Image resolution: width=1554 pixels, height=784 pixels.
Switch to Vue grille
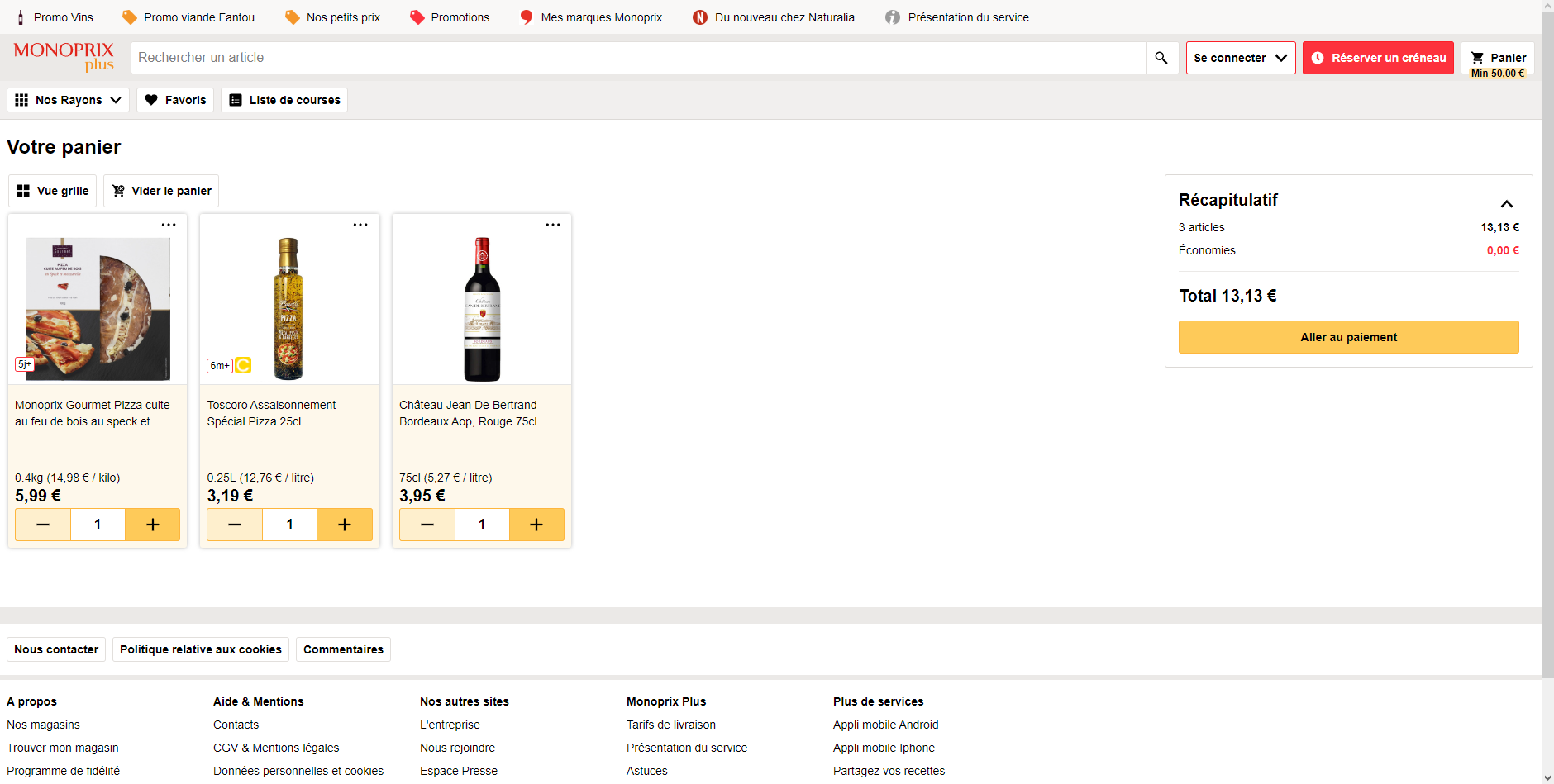point(53,191)
